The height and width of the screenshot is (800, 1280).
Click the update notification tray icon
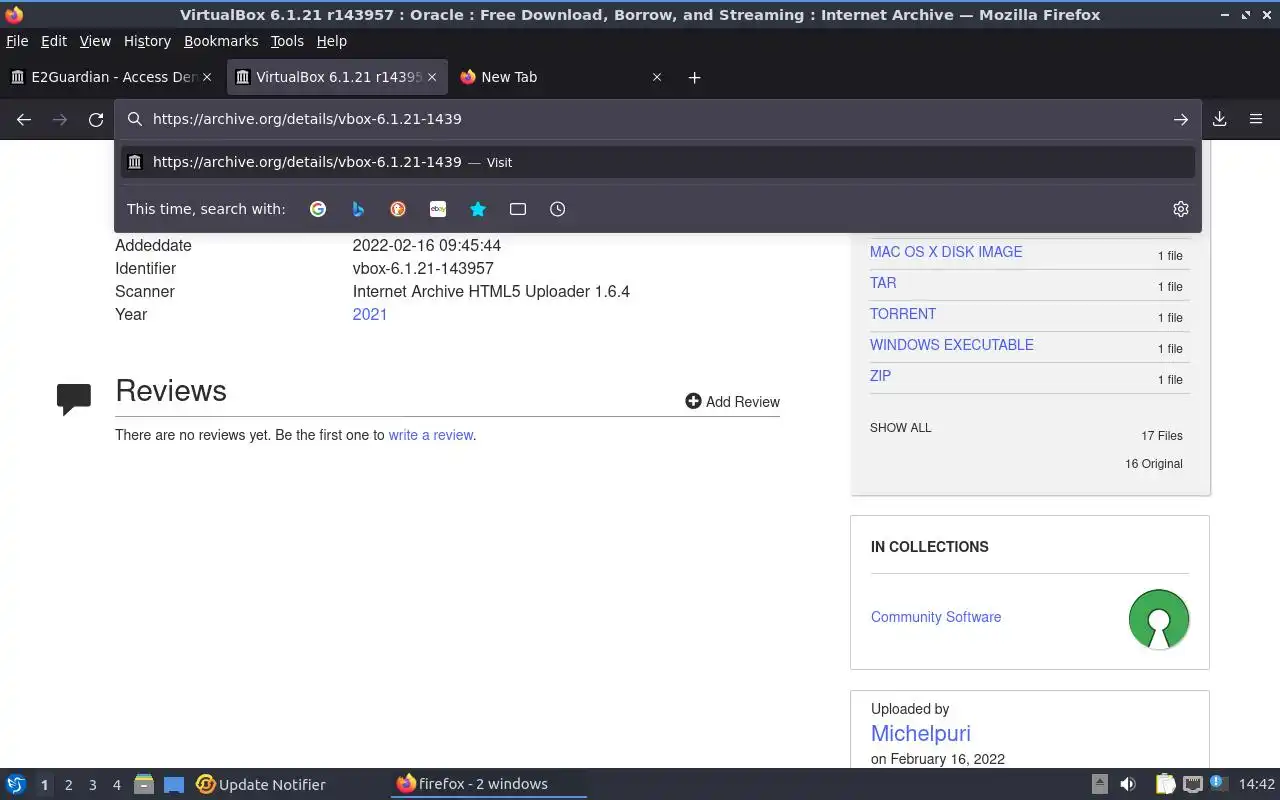pyautogui.click(x=1218, y=783)
